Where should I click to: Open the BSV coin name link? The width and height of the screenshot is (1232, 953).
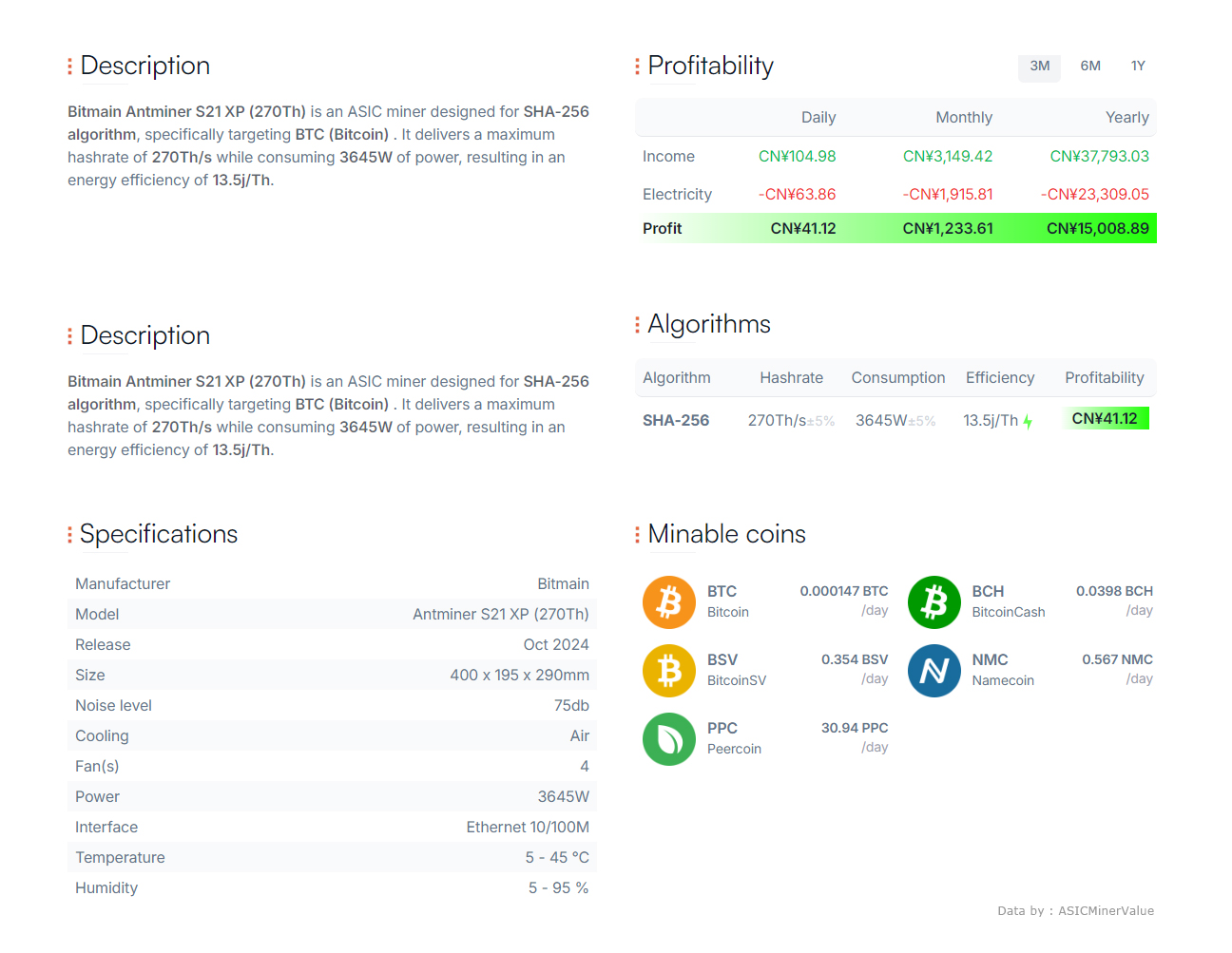pos(722,659)
